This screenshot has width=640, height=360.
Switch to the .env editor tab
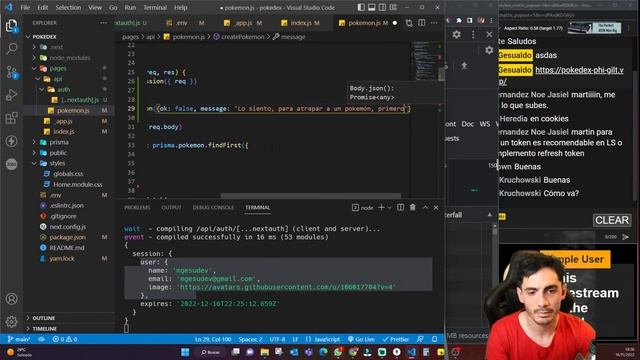tap(182, 23)
